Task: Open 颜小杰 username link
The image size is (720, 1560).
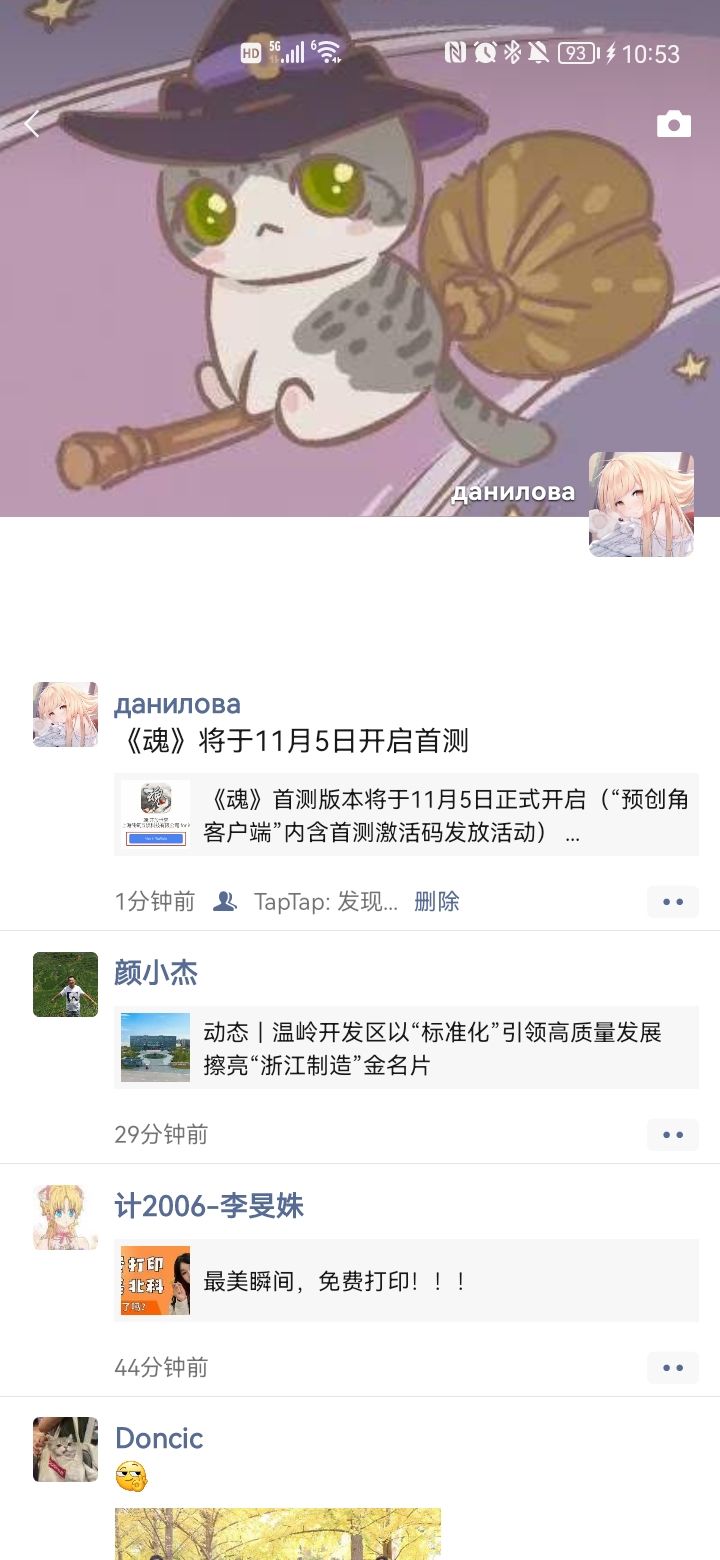Action: 156,973
